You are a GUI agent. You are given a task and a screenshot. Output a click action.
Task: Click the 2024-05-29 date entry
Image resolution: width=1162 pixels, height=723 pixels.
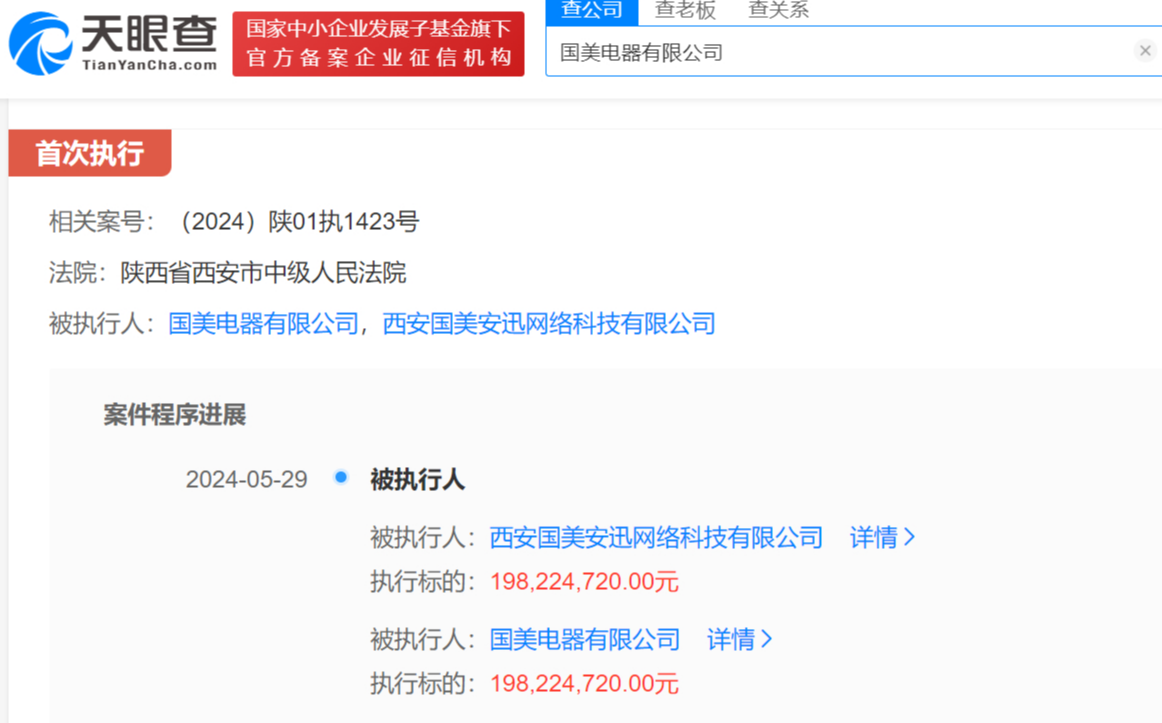[x=246, y=480]
